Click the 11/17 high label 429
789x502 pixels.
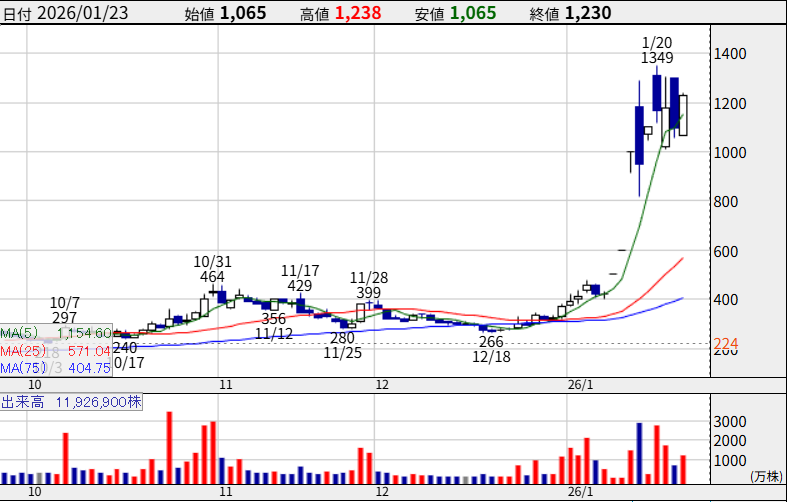pos(298,286)
